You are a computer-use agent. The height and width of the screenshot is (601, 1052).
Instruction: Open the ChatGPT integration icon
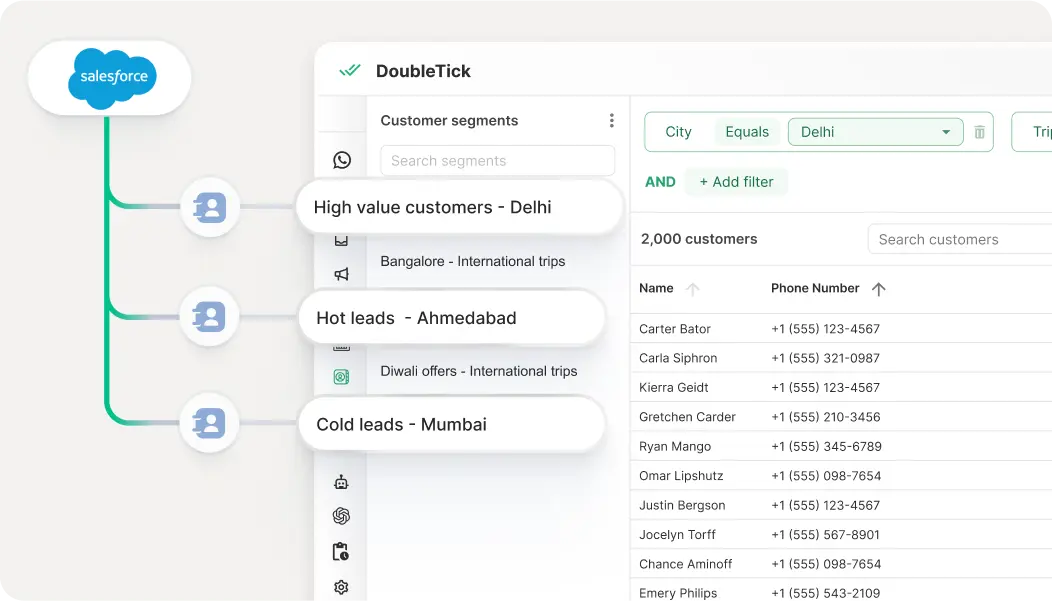click(x=341, y=516)
